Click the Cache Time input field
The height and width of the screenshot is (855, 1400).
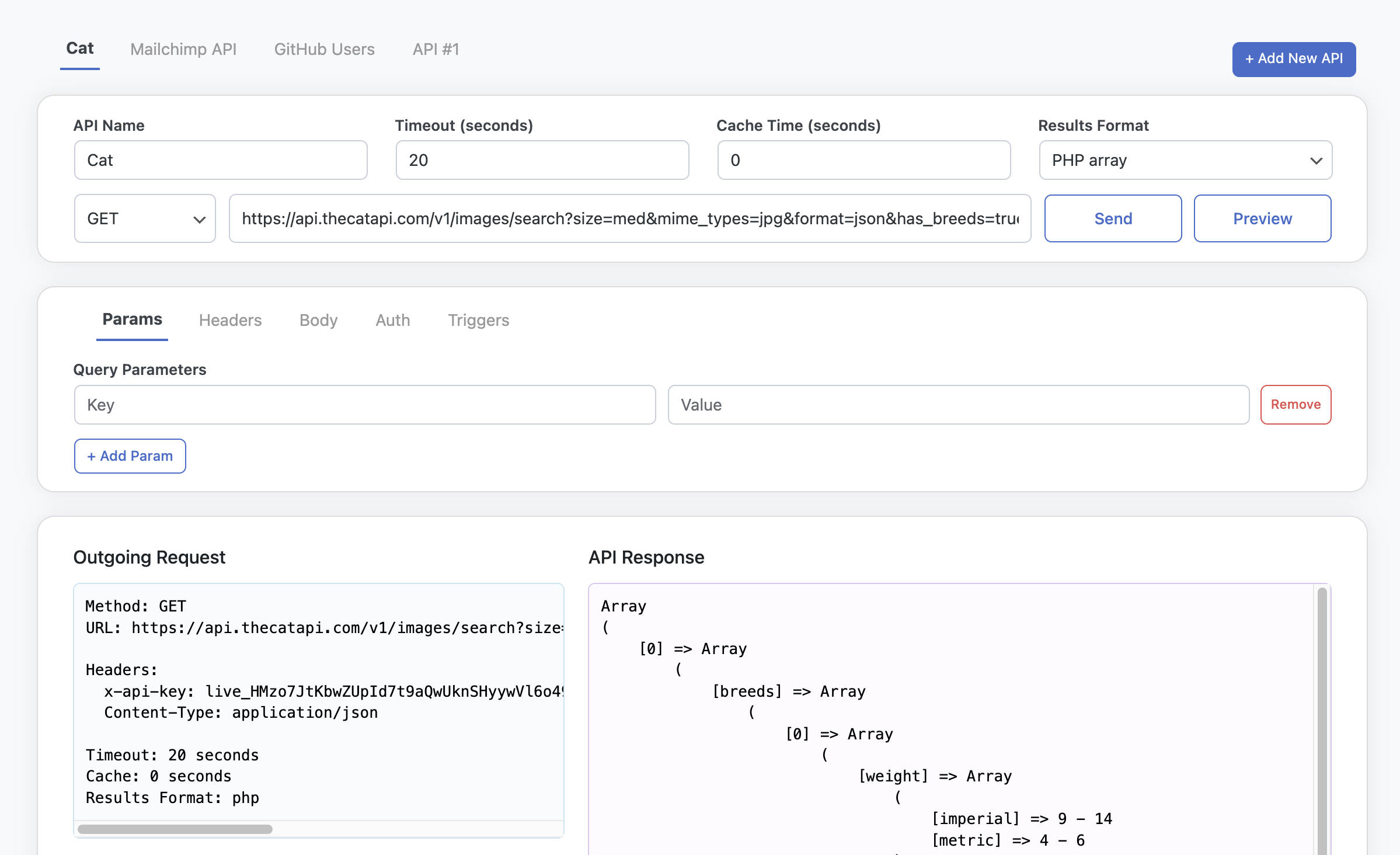point(863,160)
